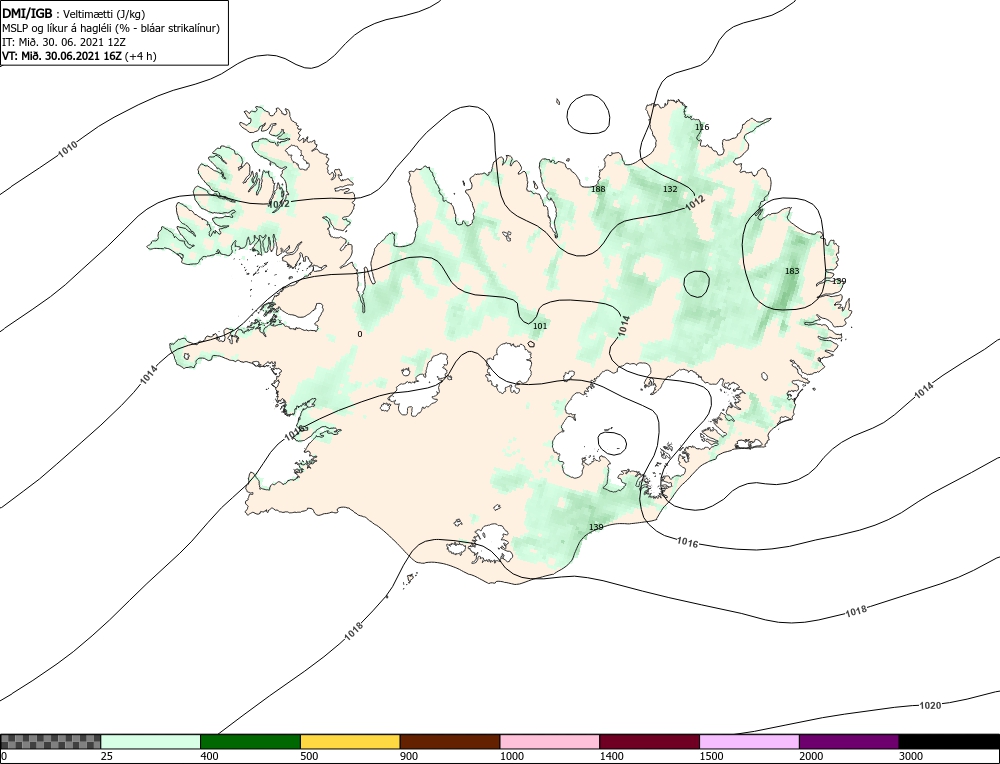The image size is (1000, 764).
Task: Select the lilac 1500–2000 legend swatch
Action: [749, 741]
